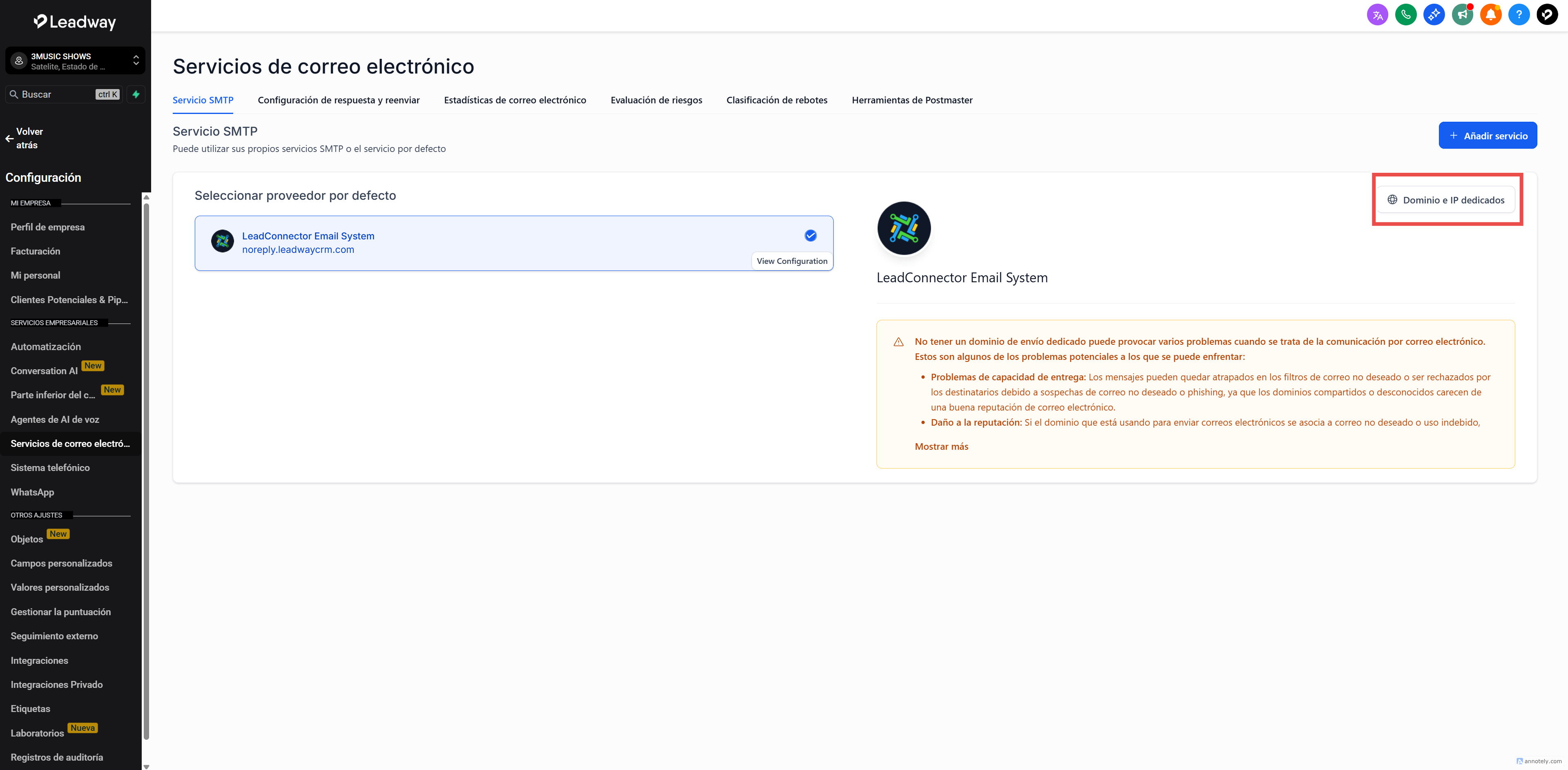
Task: Open the green phone dialer icon
Action: click(1405, 15)
